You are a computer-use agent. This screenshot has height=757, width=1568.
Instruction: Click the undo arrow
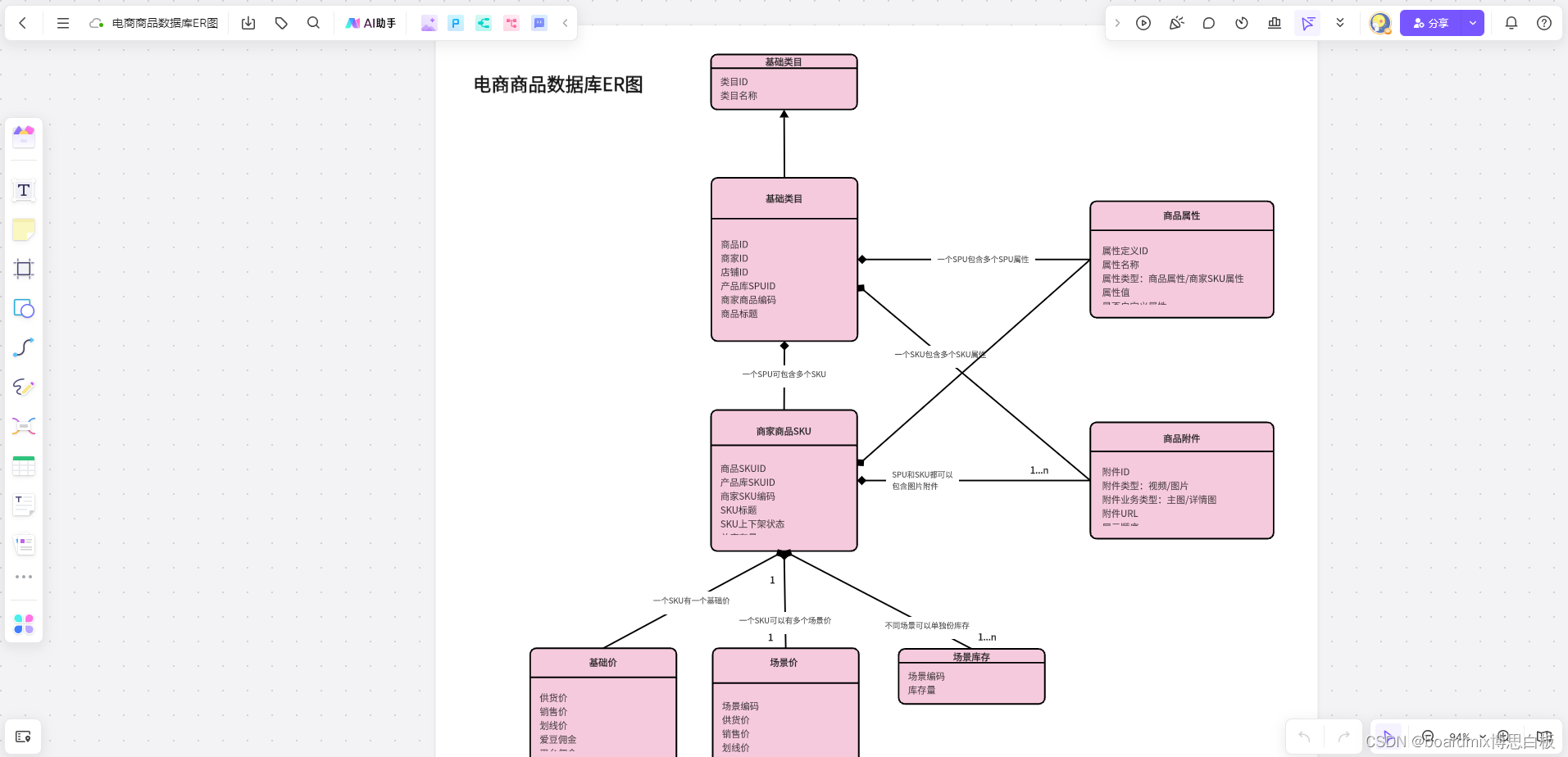click(x=1304, y=737)
